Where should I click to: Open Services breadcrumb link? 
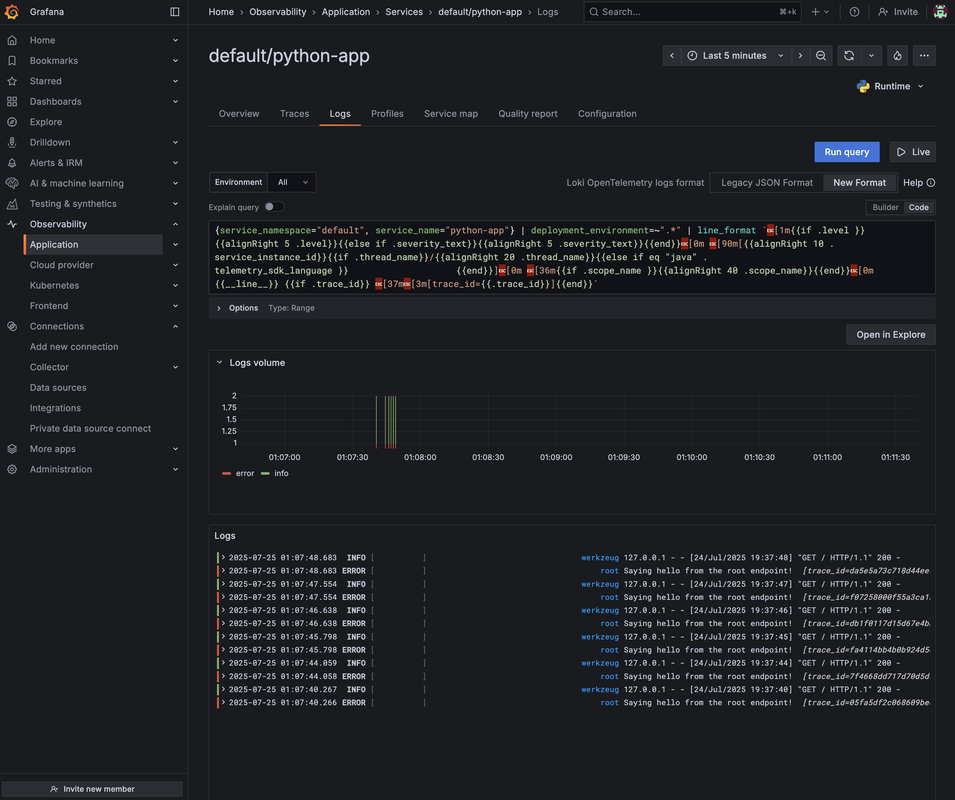[x=404, y=12]
